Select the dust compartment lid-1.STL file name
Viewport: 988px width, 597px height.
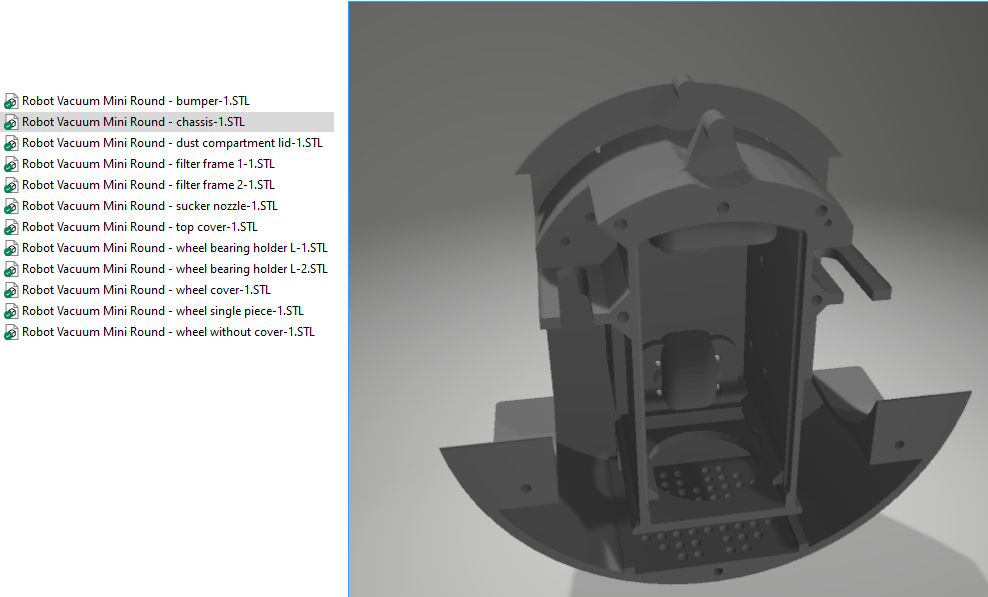(172, 143)
